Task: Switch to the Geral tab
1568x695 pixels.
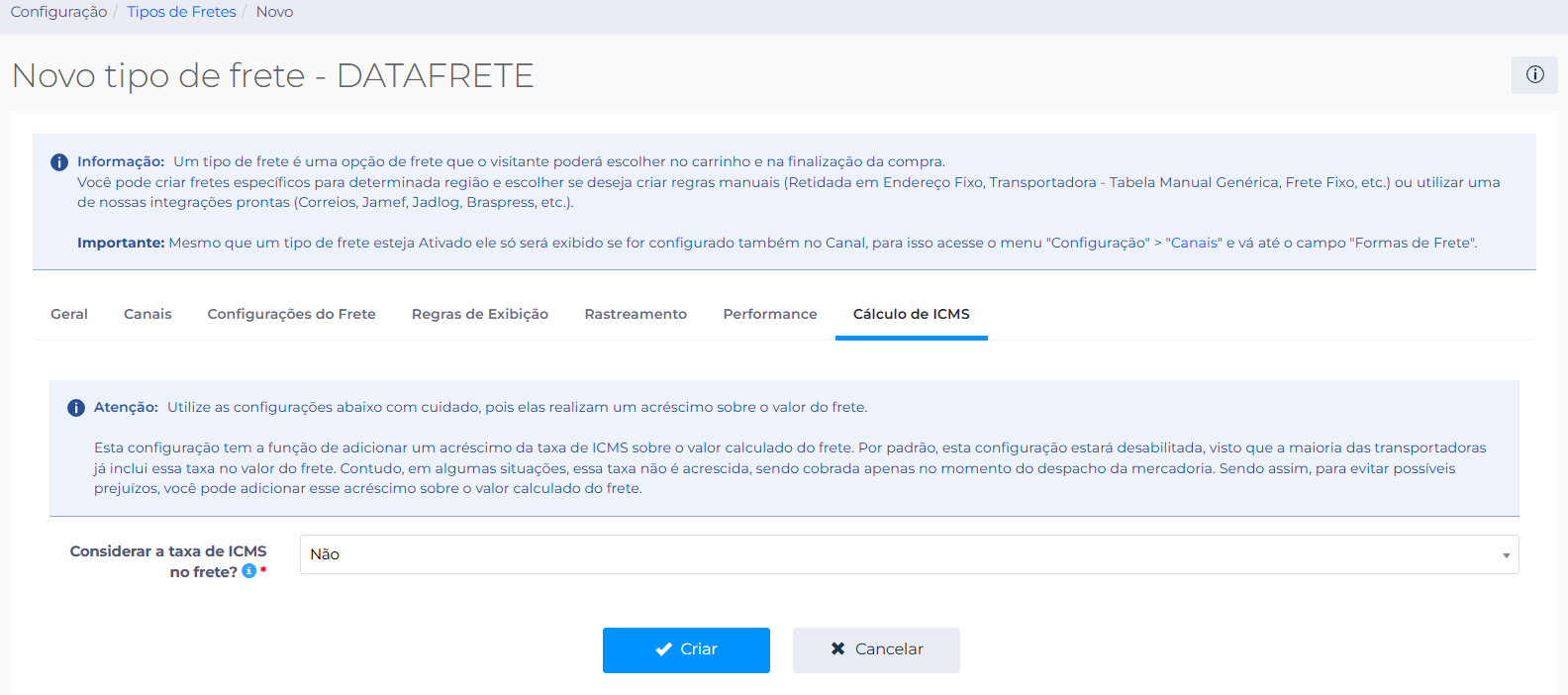Action: coord(69,314)
